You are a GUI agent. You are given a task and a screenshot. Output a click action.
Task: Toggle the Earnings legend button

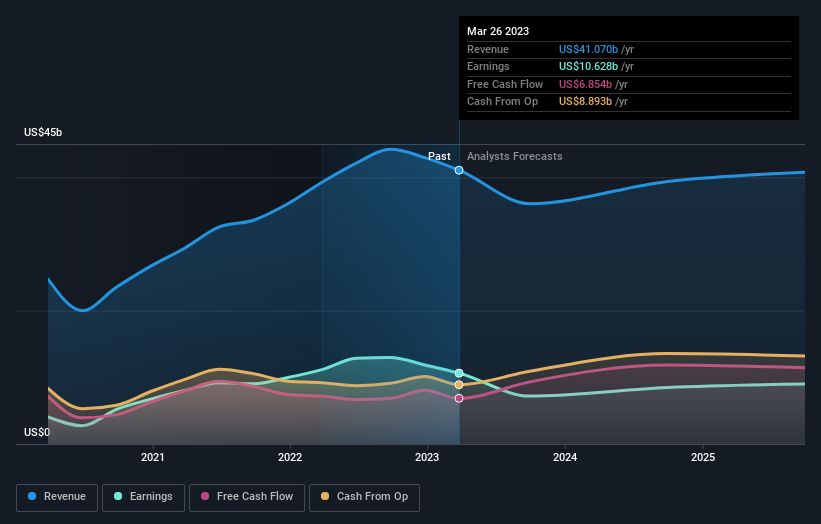pyautogui.click(x=143, y=497)
